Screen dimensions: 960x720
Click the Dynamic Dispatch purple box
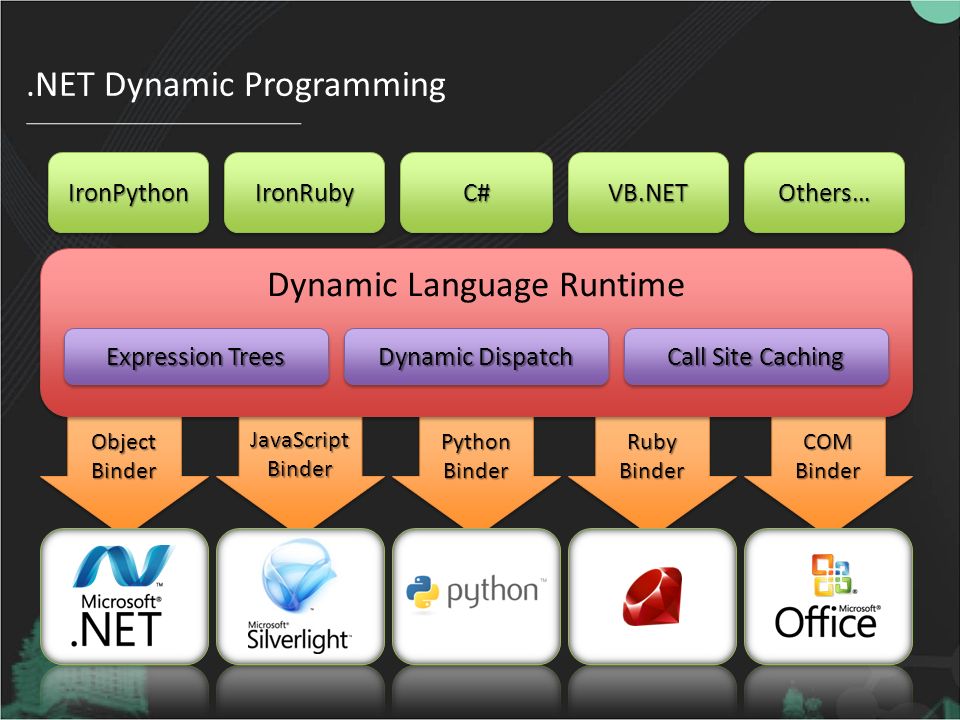pyautogui.click(x=476, y=357)
